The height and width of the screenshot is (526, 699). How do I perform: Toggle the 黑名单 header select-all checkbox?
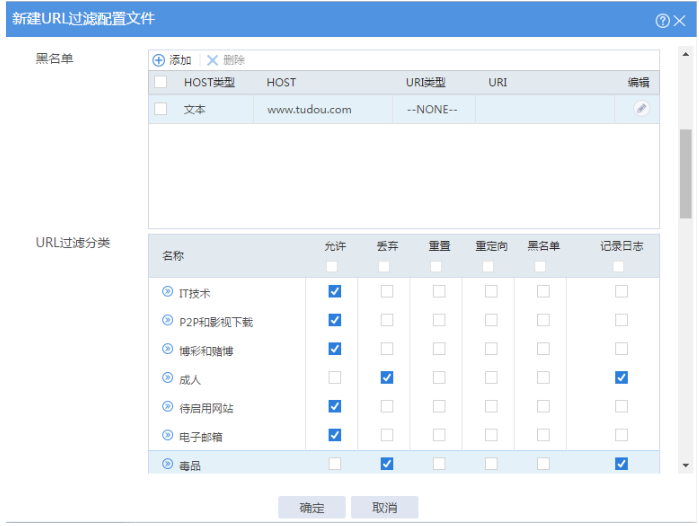pyautogui.click(x=540, y=267)
